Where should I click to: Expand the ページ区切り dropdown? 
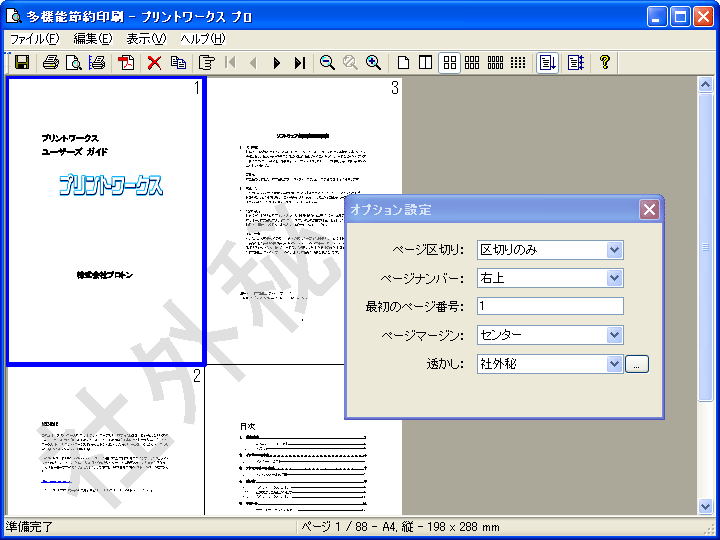614,250
